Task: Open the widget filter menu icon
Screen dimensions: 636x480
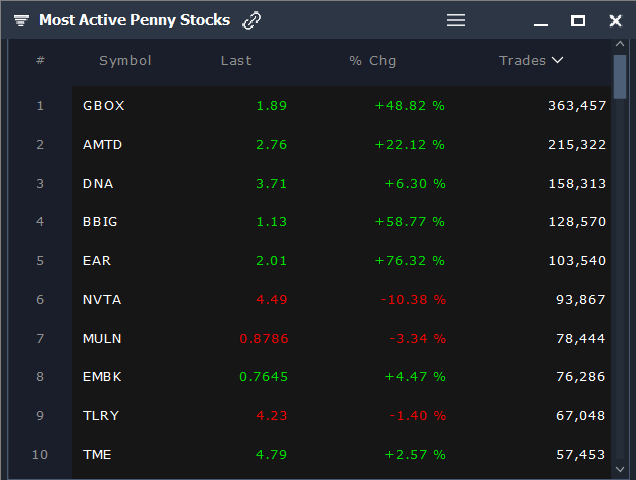Action: [21, 20]
